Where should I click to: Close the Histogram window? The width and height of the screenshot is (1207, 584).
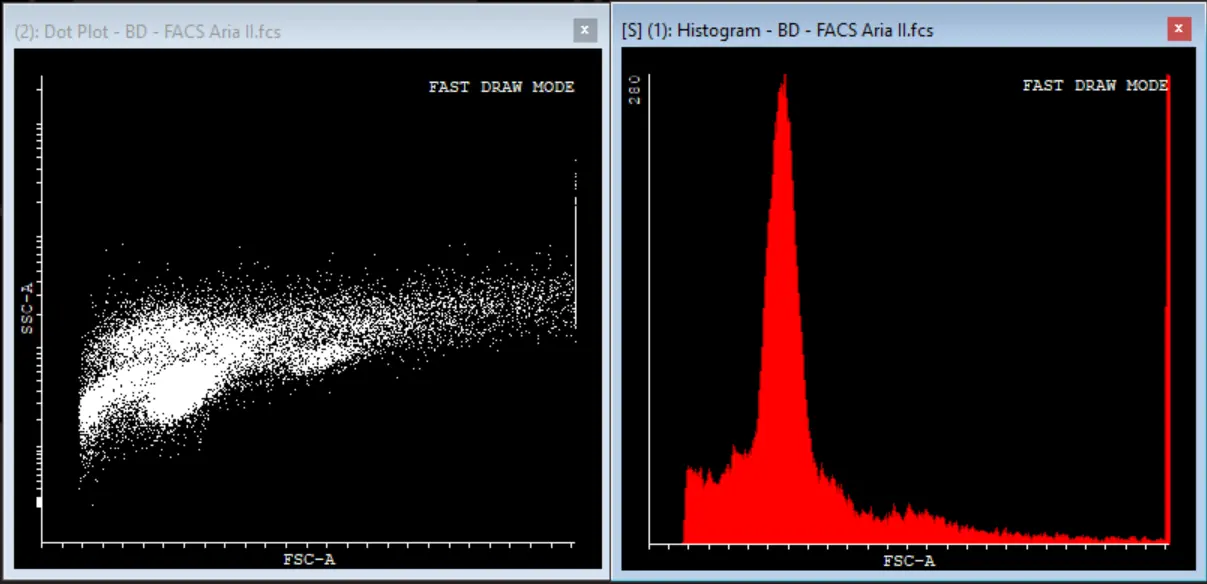(1178, 29)
